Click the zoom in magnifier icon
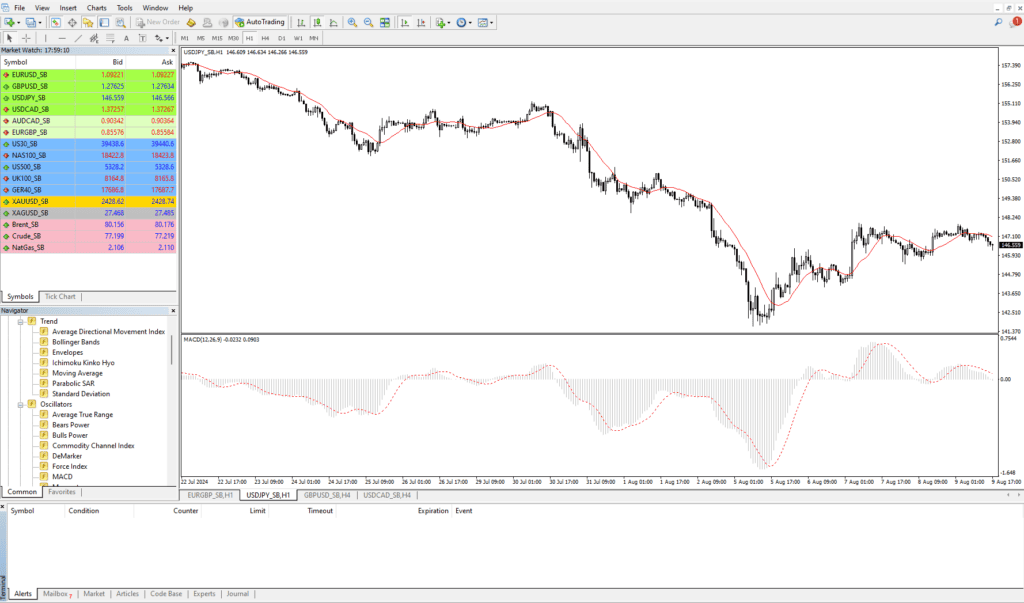This screenshot has width=1024, height=603. [x=352, y=22]
